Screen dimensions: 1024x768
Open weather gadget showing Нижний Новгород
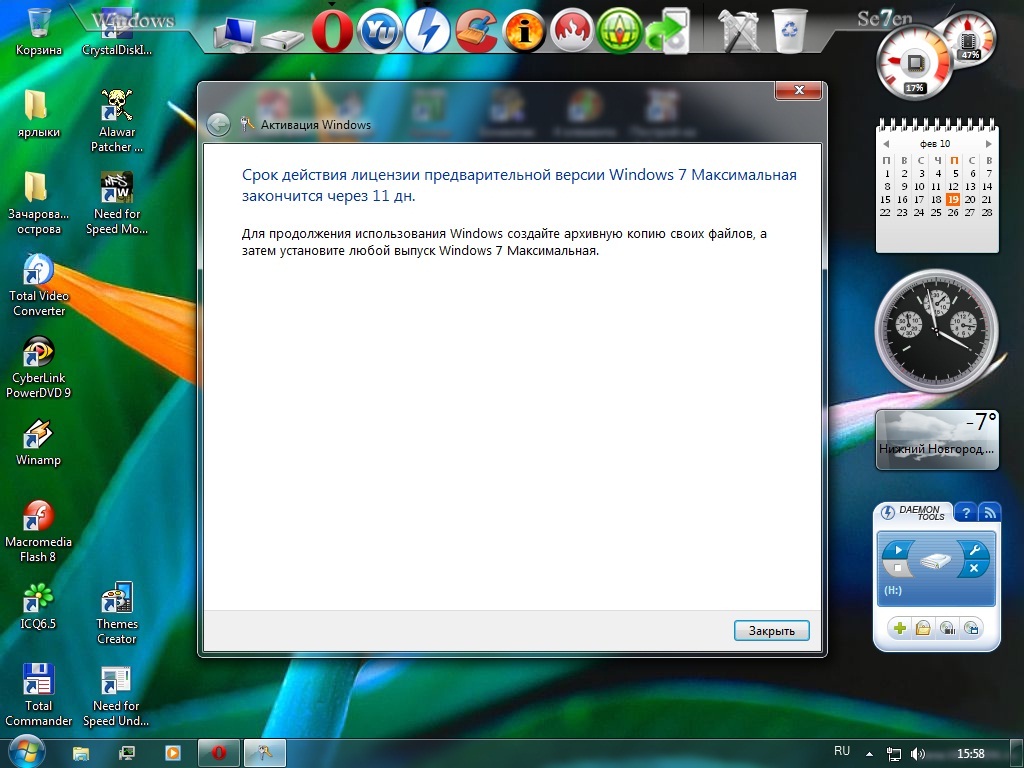pos(937,440)
